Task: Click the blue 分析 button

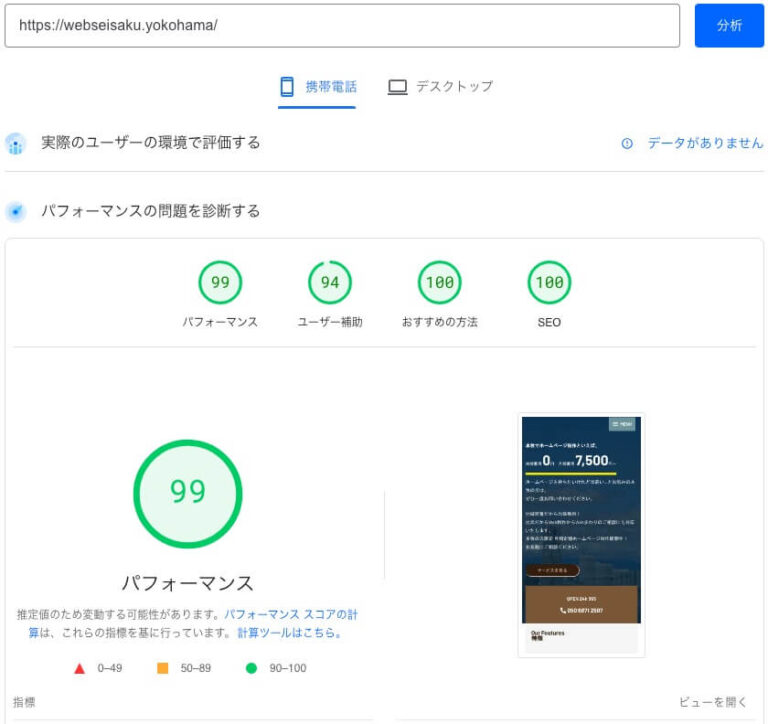Action: (x=729, y=26)
